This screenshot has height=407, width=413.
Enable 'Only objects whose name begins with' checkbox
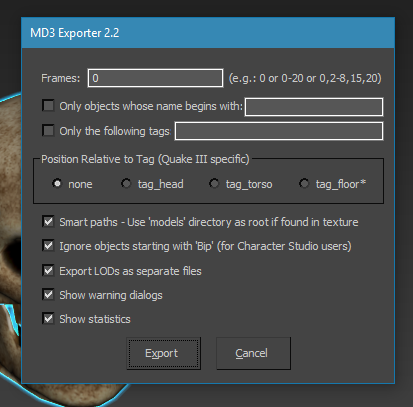pos(49,106)
